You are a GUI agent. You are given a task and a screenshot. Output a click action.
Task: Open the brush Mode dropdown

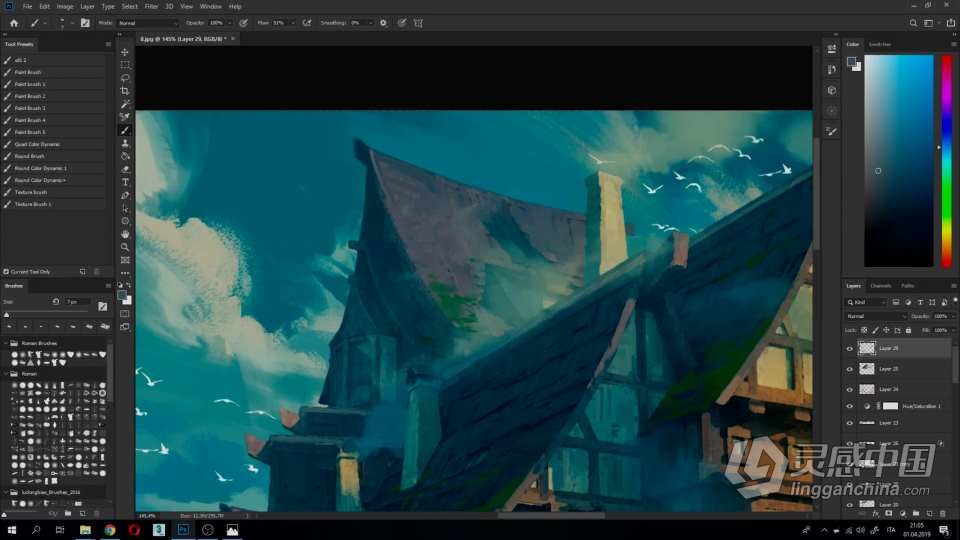(148, 23)
